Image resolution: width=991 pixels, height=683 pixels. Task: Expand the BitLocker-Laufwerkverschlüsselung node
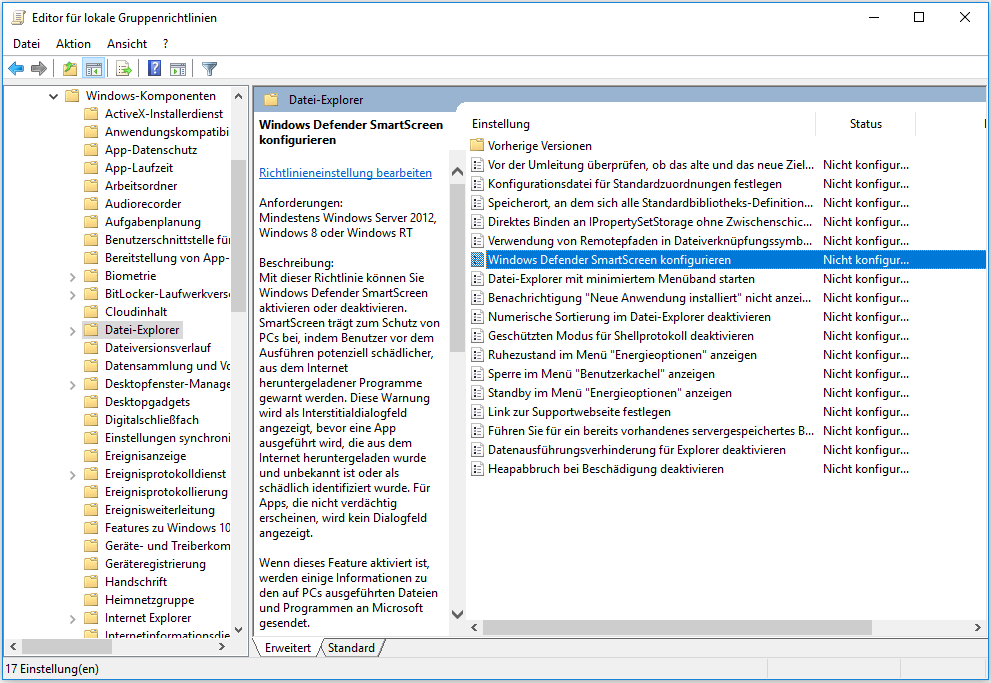[x=72, y=294]
